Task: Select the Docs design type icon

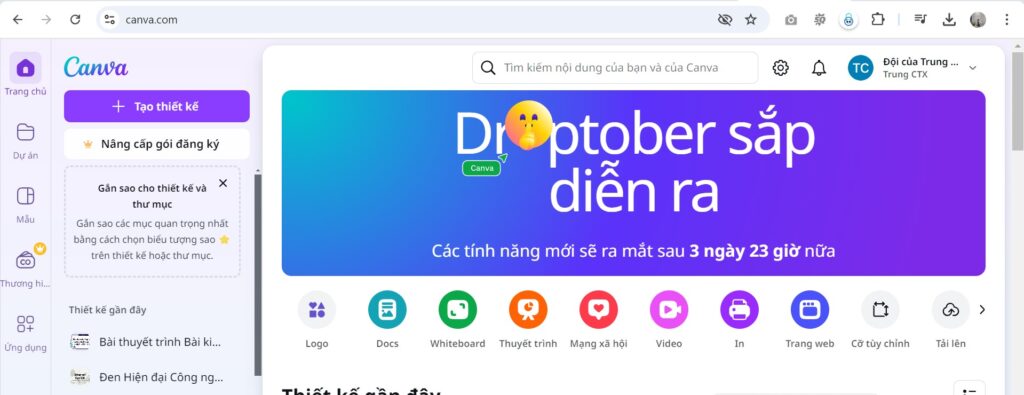Action: [x=387, y=309]
